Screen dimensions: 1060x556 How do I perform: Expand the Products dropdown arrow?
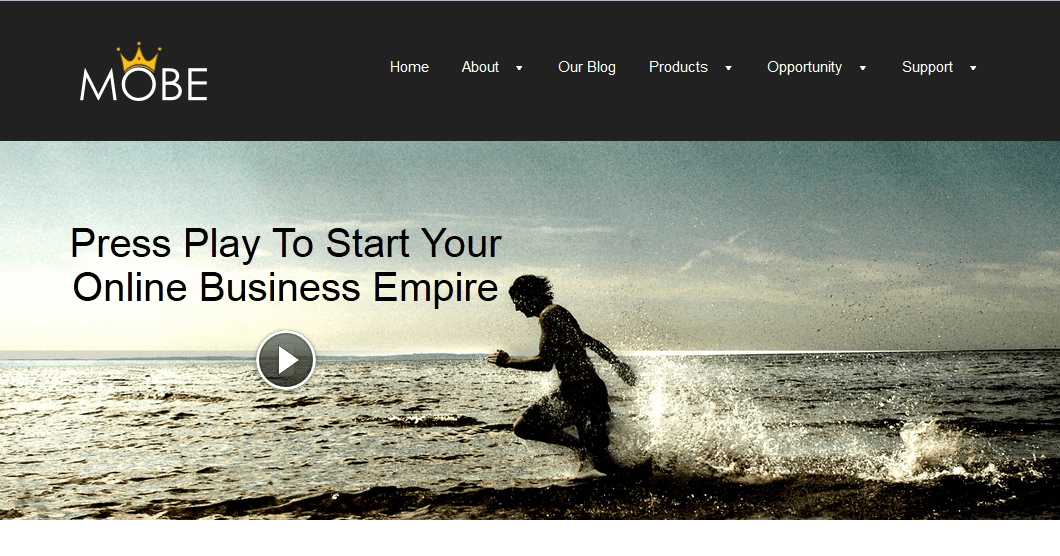pos(728,68)
